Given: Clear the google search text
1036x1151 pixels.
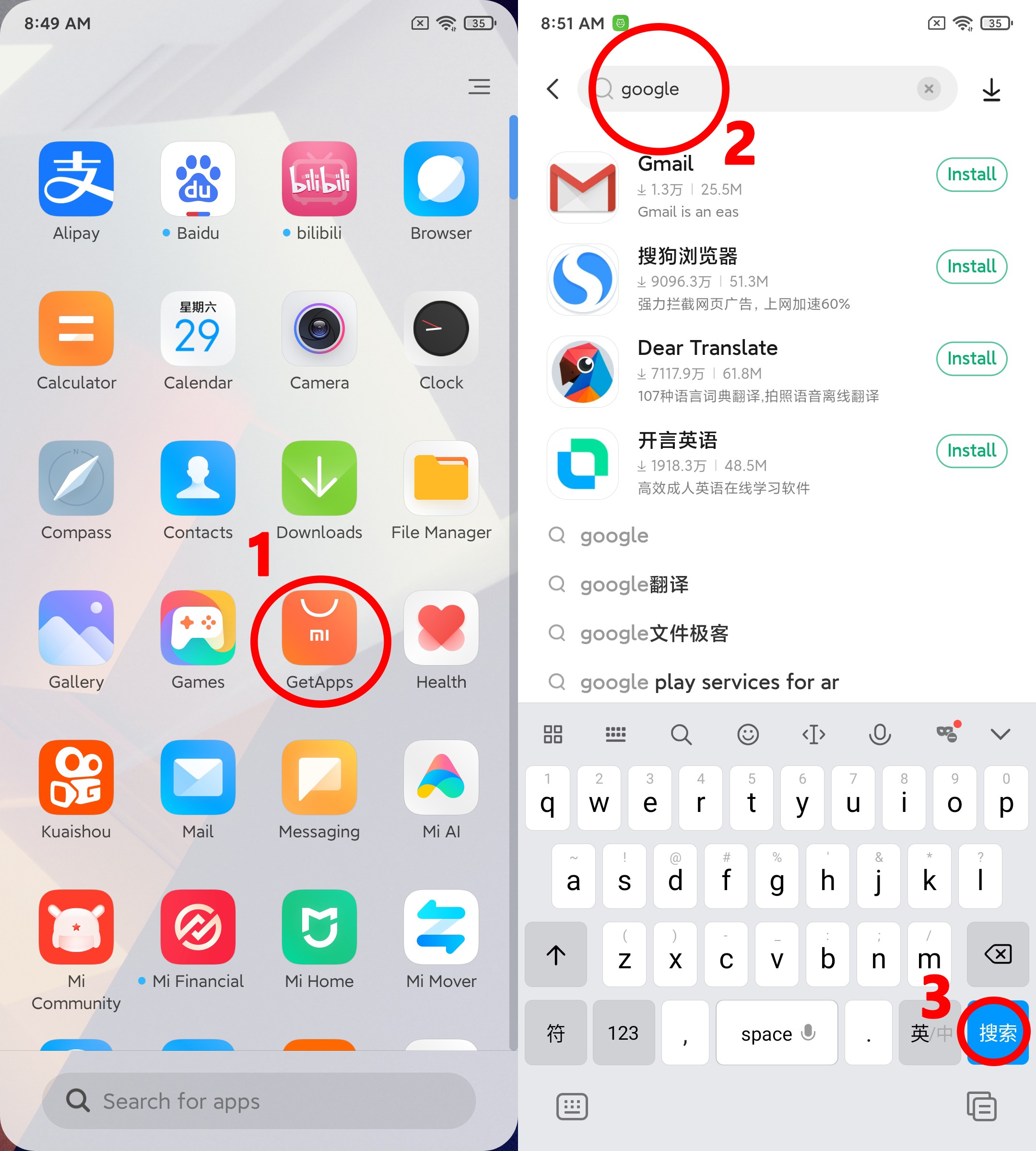Looking at the screenshot, I should 929,89.
